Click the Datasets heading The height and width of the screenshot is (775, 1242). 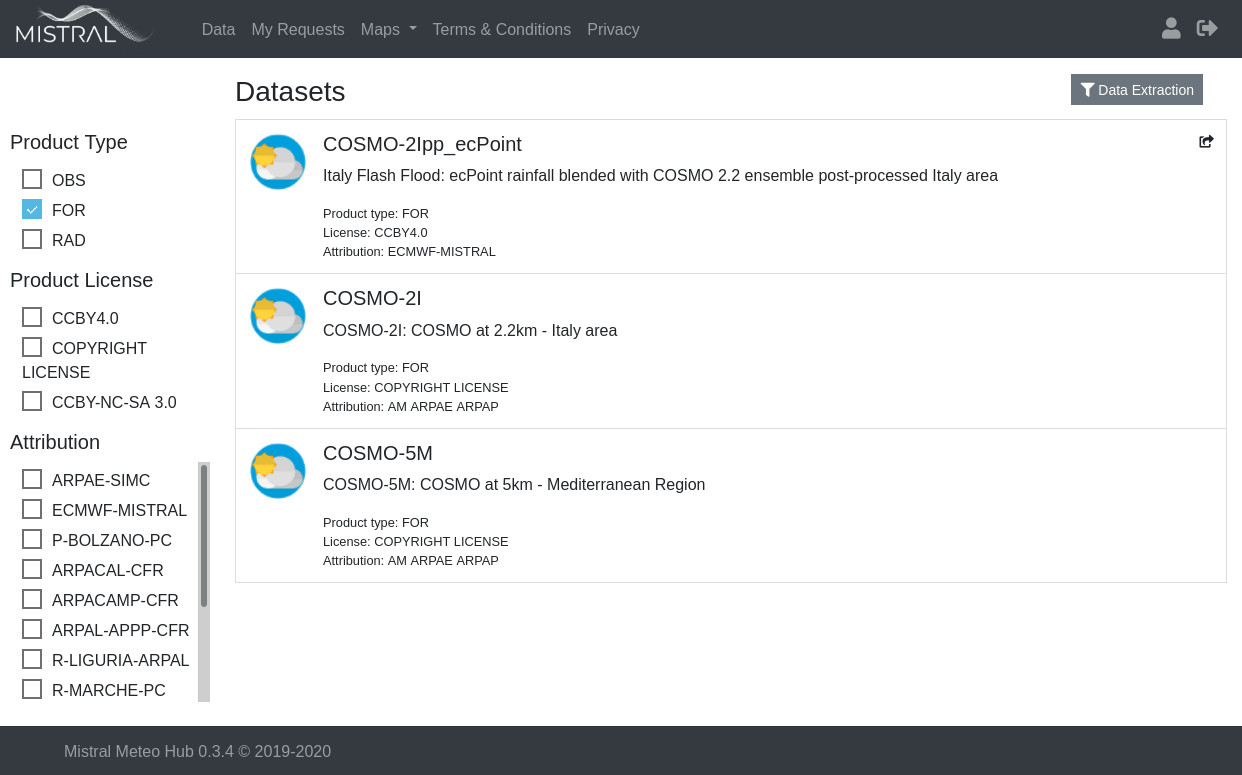pos(290,92)
